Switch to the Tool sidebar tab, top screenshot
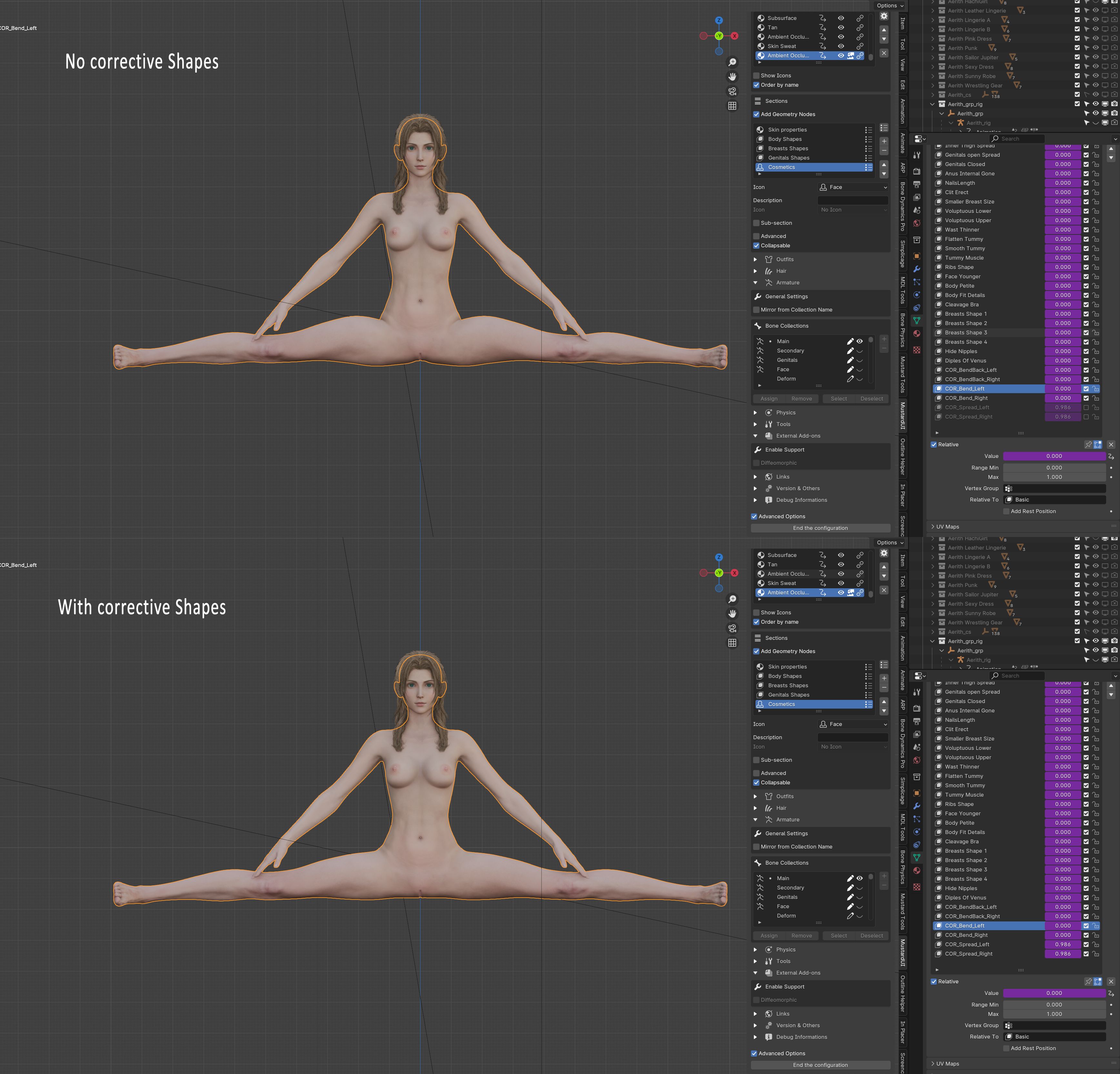Screen dimensions: 1120x1074 tap(903, 44)
